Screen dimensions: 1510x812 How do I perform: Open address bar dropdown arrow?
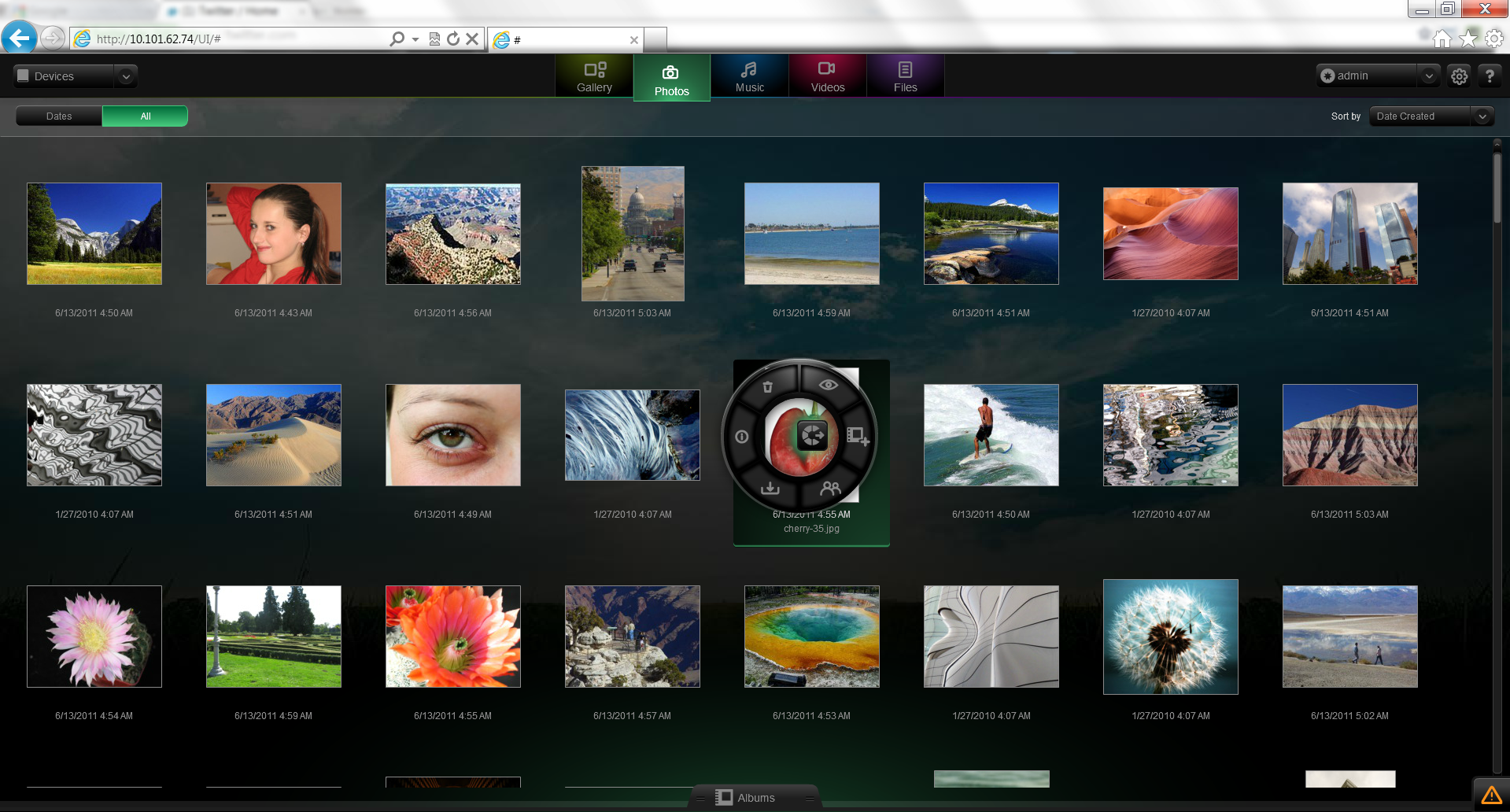[x=415, y=39]
